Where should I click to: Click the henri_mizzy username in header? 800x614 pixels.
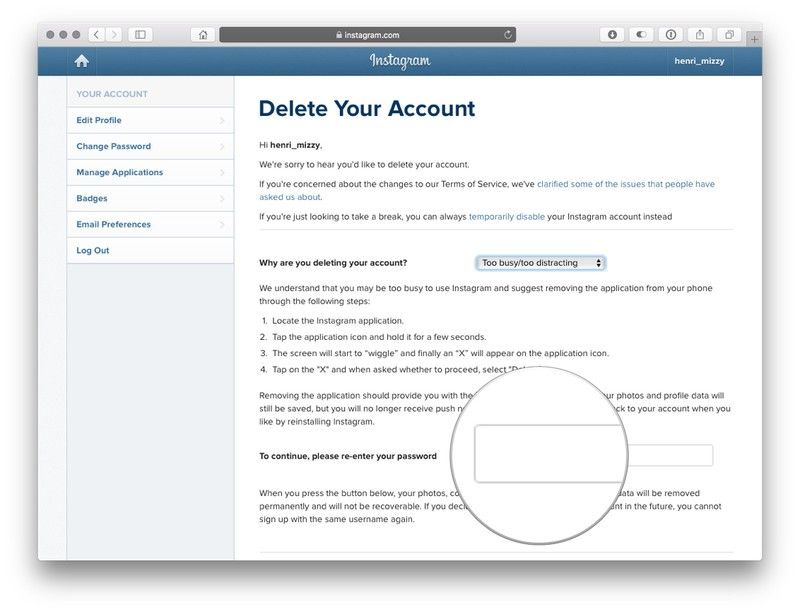(x=700, y=61)
